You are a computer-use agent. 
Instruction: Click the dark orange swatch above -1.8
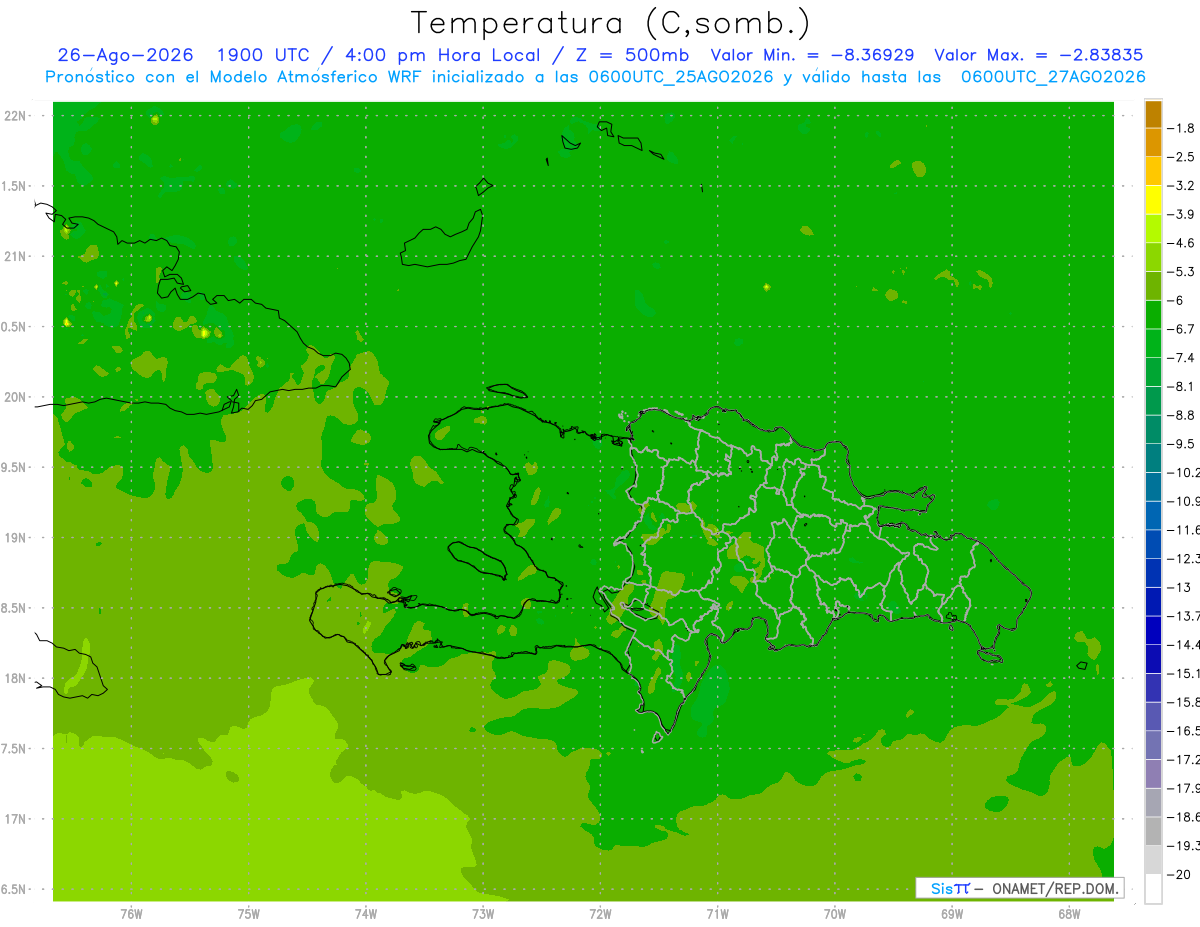point(1153,113)
